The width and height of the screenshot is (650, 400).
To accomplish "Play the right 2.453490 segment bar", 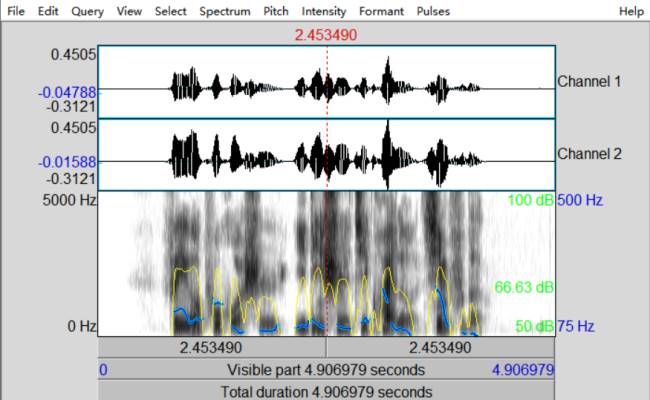I will [x=440, y=347].
